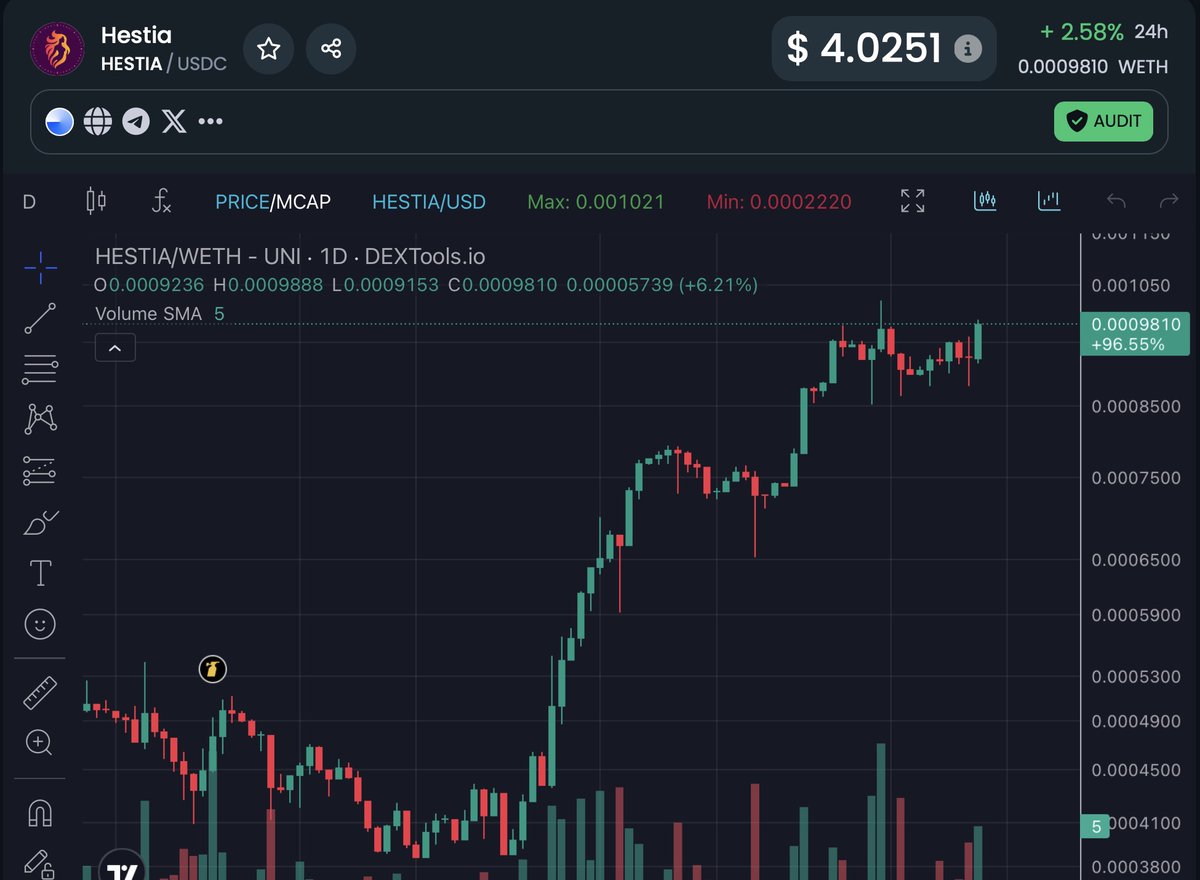
Task: Click the Volume SMA indicator label
Action: coord(148,314)
